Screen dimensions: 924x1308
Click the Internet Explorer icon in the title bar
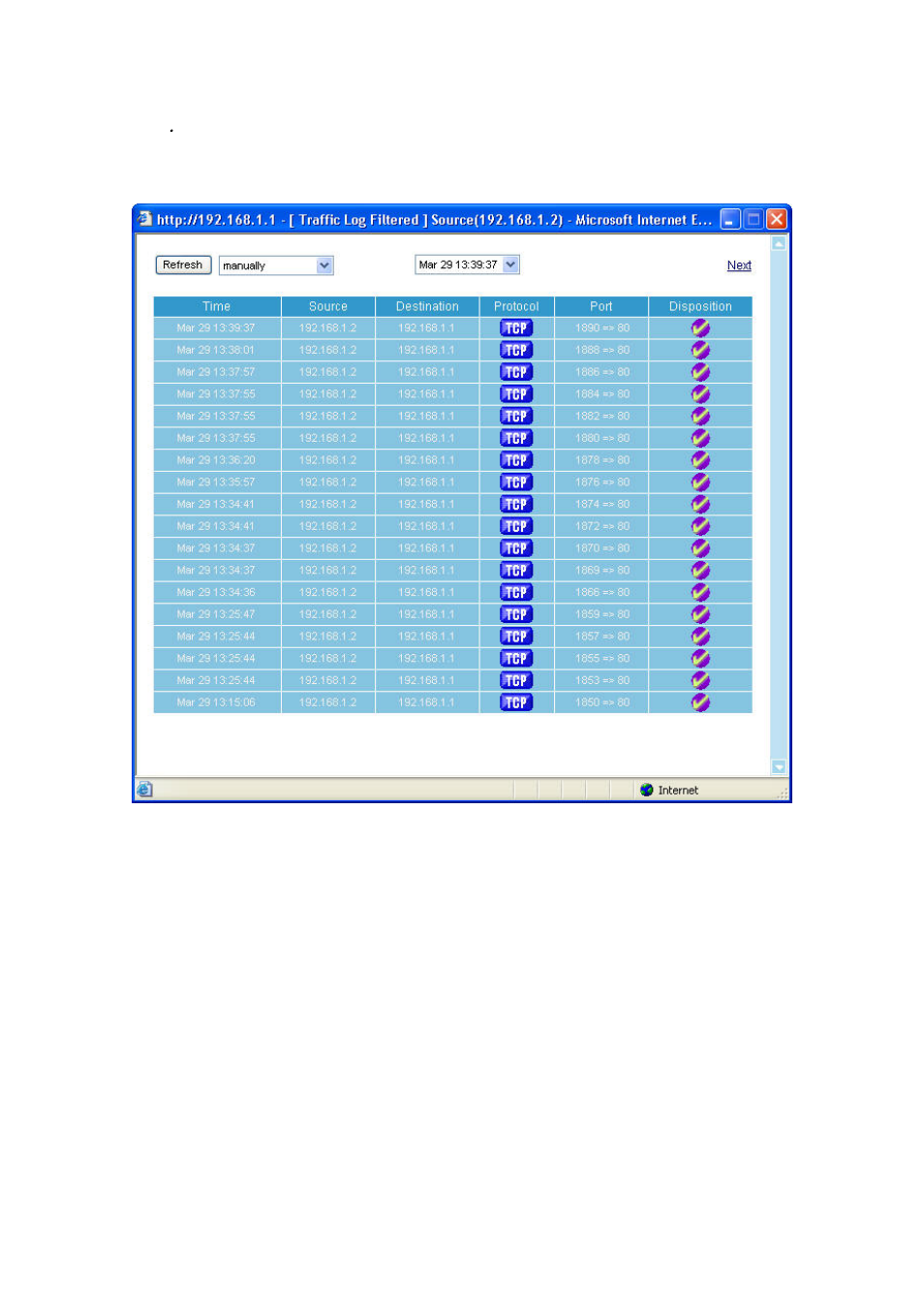click(145, 219)
